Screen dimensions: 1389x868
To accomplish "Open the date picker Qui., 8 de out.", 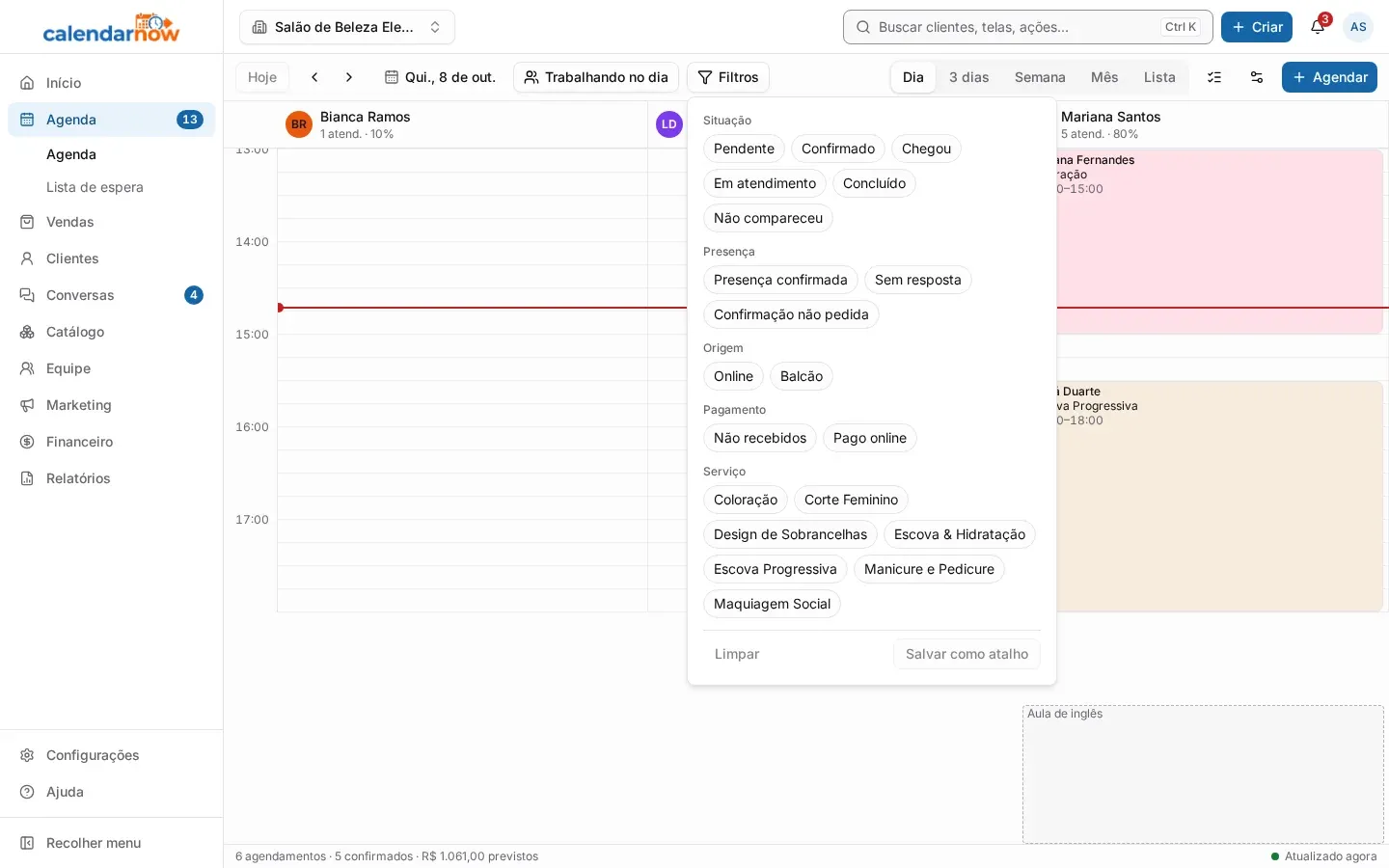I will click(x=440, y=77).
